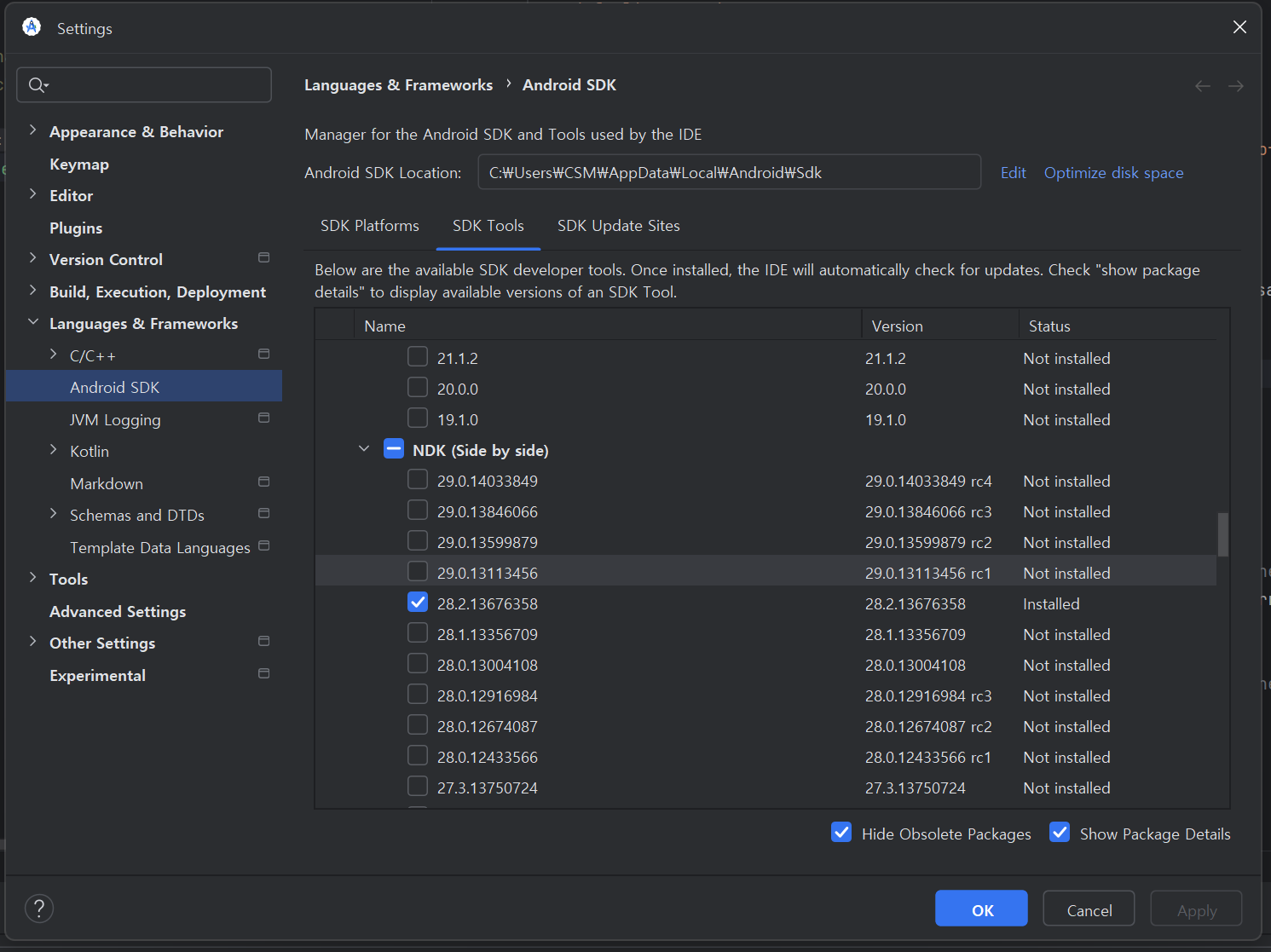Select the SDK Tools tab

point(488,226)
